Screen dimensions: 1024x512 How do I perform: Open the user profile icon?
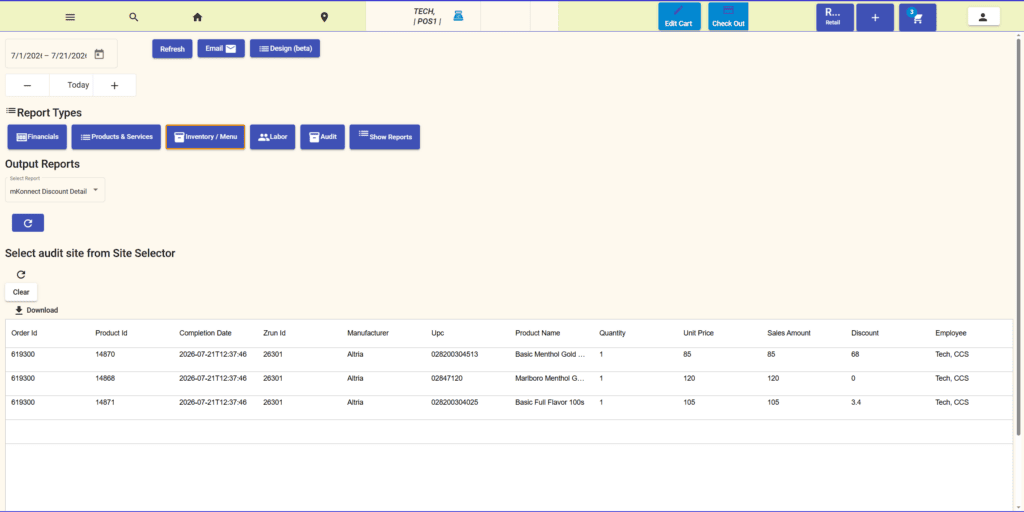984,17
